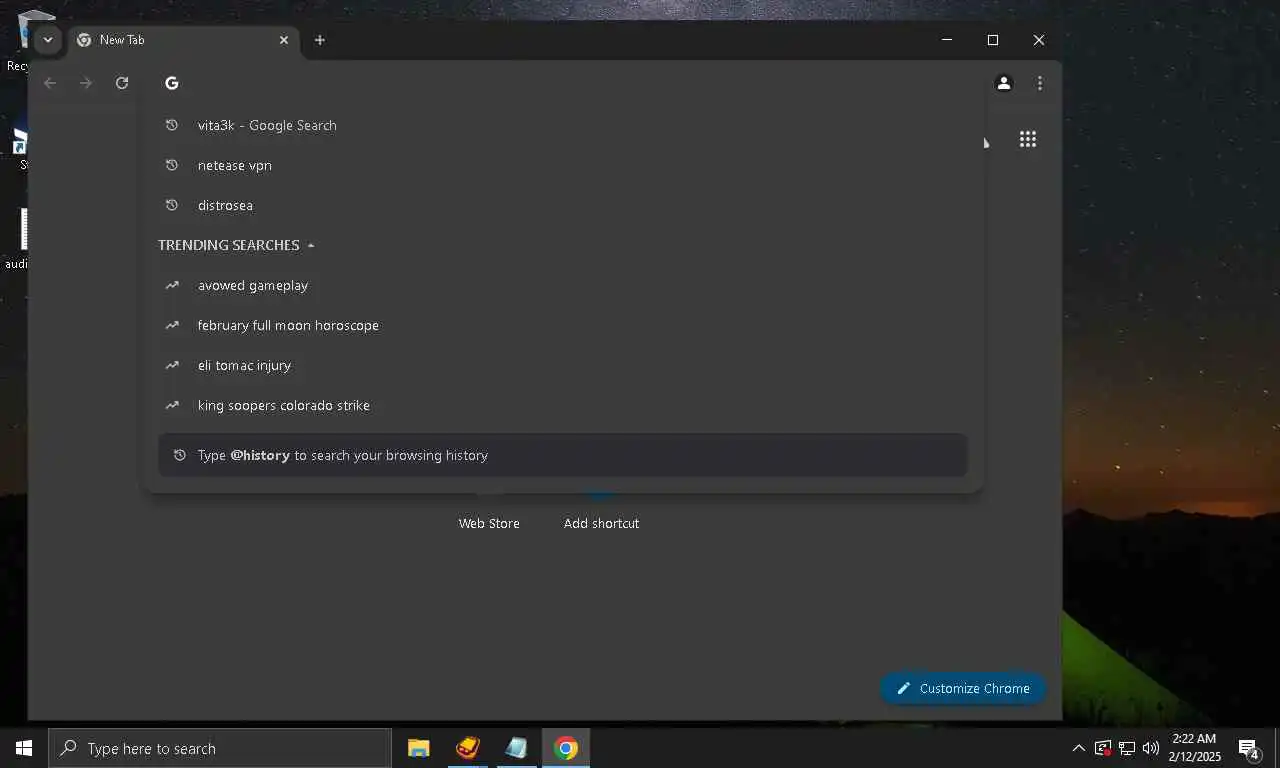The height and width of the screenshot is (768, 1280).
Task: Open the orange app icon in taskbar
Action: (468, 748)
